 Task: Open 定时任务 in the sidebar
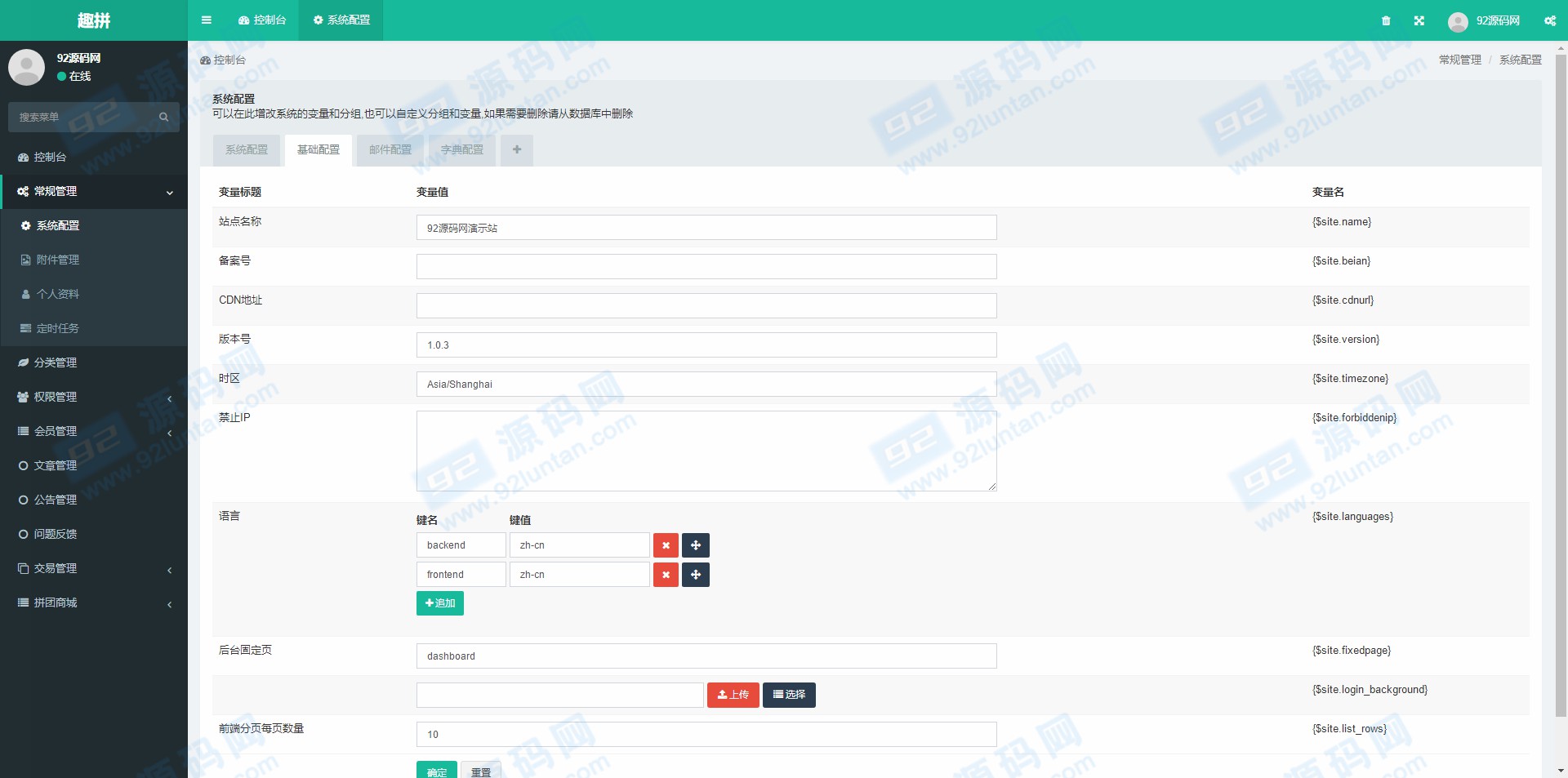94,328
